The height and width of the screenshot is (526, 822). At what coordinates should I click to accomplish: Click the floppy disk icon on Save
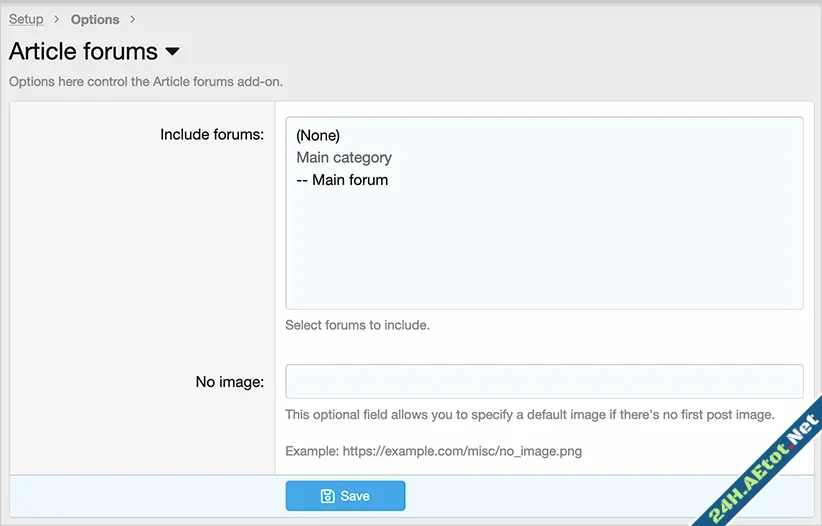pyautogui.click(x=327, y=496)
